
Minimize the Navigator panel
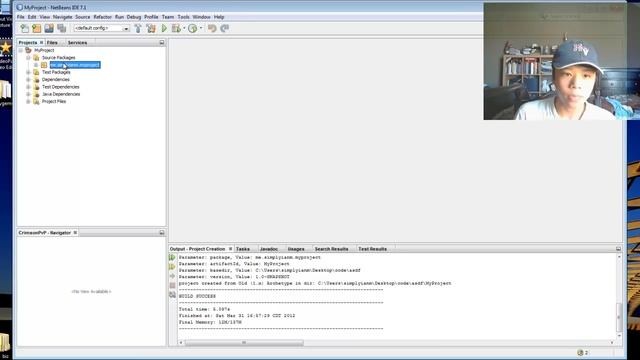click(162, 233)
